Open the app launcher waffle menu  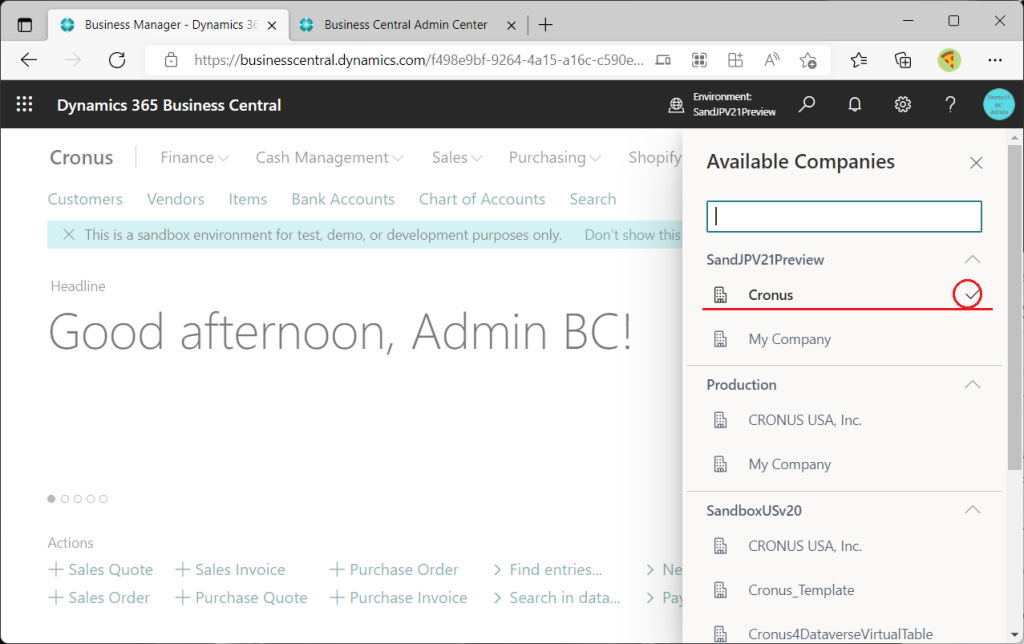(24, 105)
